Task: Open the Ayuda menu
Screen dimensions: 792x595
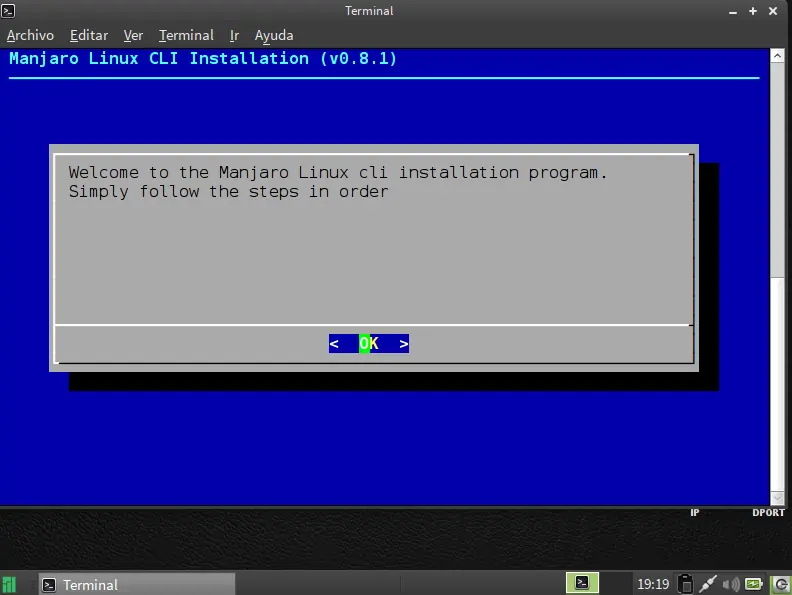Action: pyautogui.click(x=274, y=35)
